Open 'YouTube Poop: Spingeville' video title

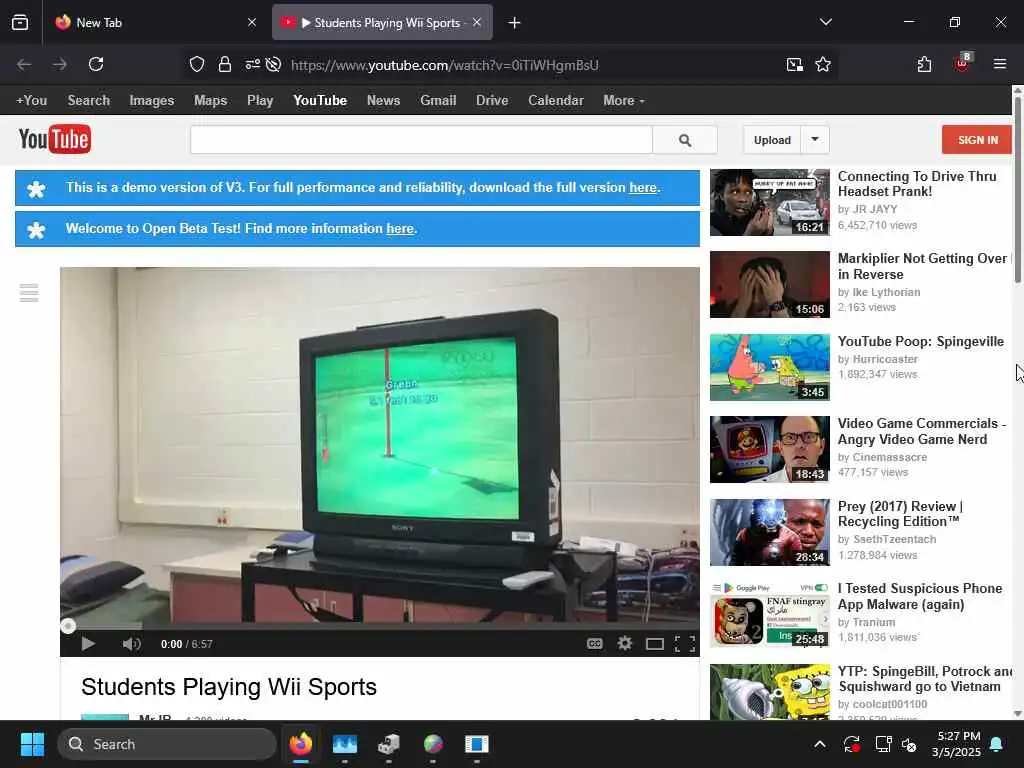pos(921,342)
